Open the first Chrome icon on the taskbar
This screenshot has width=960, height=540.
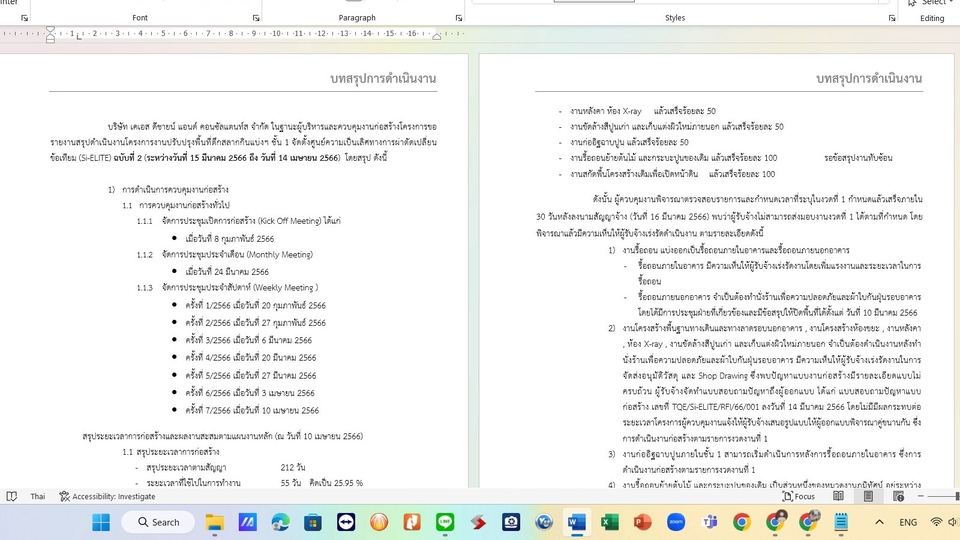(x=742, y=522)
